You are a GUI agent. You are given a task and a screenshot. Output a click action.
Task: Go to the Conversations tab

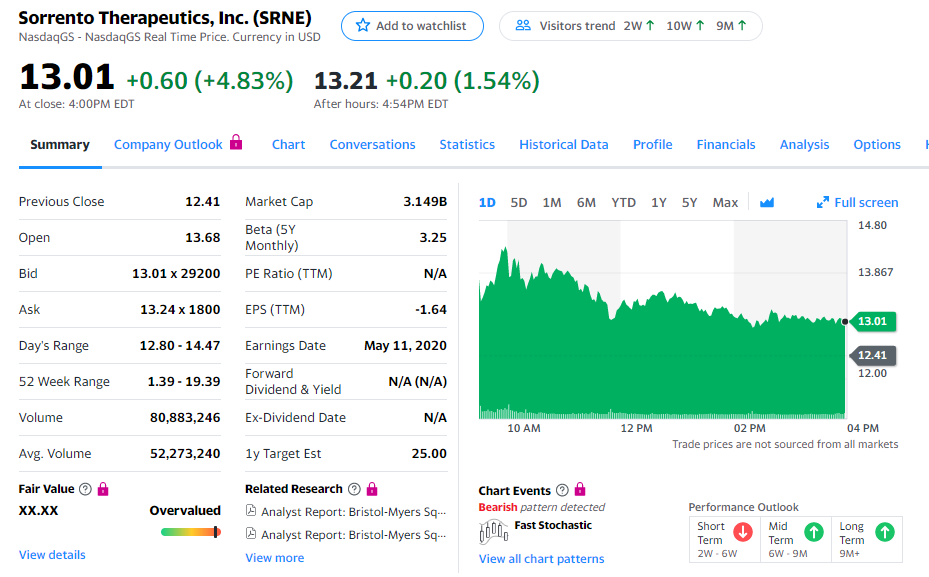(373, 145)
